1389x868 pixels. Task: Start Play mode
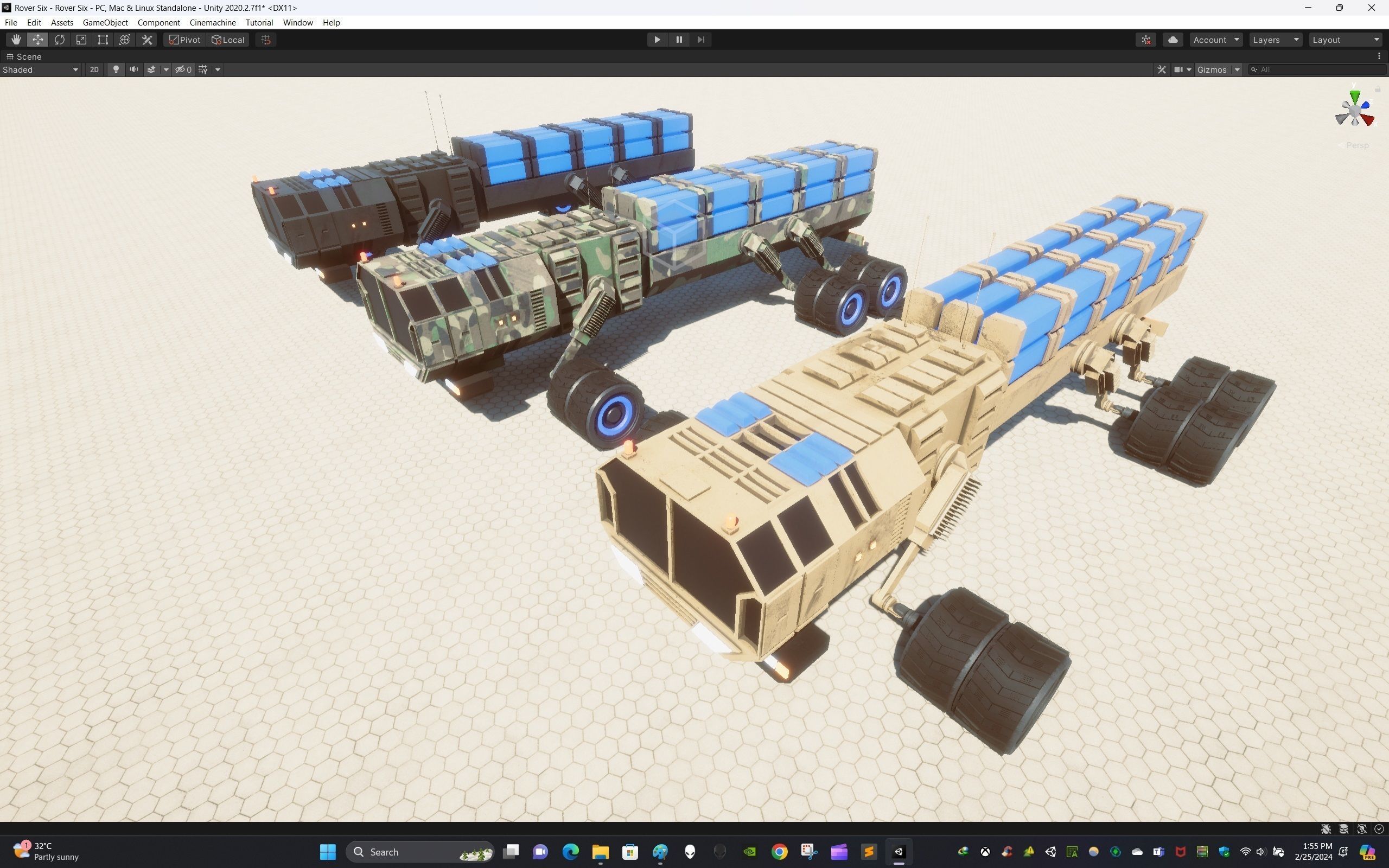click(657, 40)
